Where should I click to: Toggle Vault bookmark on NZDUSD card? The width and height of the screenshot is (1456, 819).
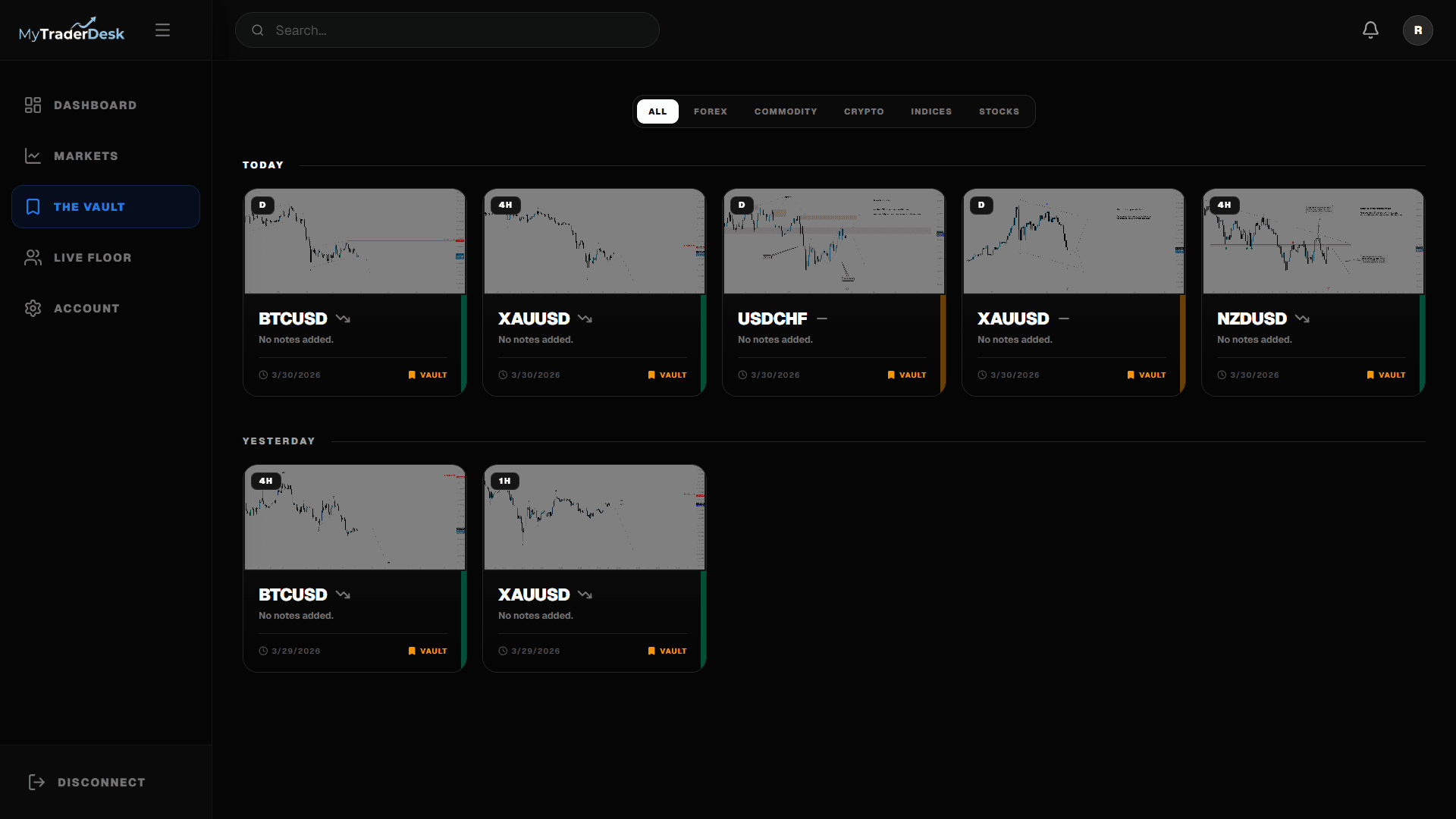tap(1386, 375)
